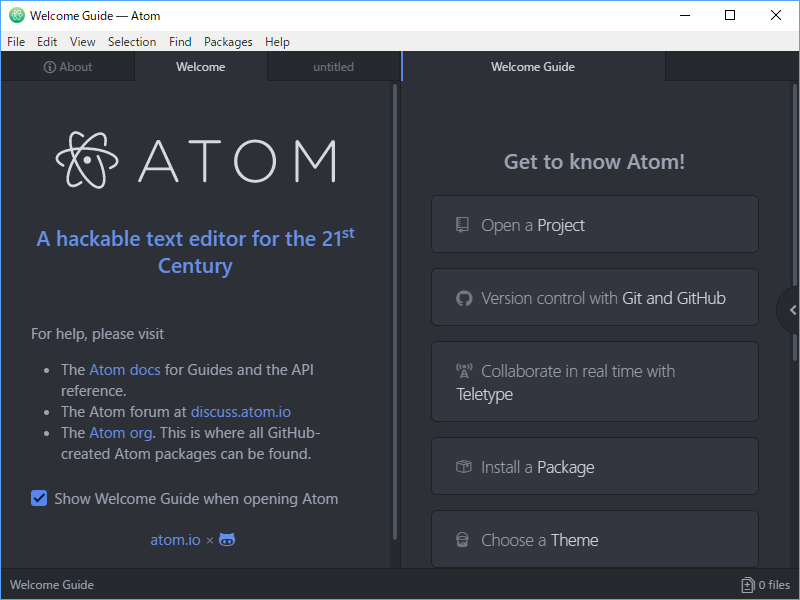Click the Atom logo illustration

[x=87, y=160]
